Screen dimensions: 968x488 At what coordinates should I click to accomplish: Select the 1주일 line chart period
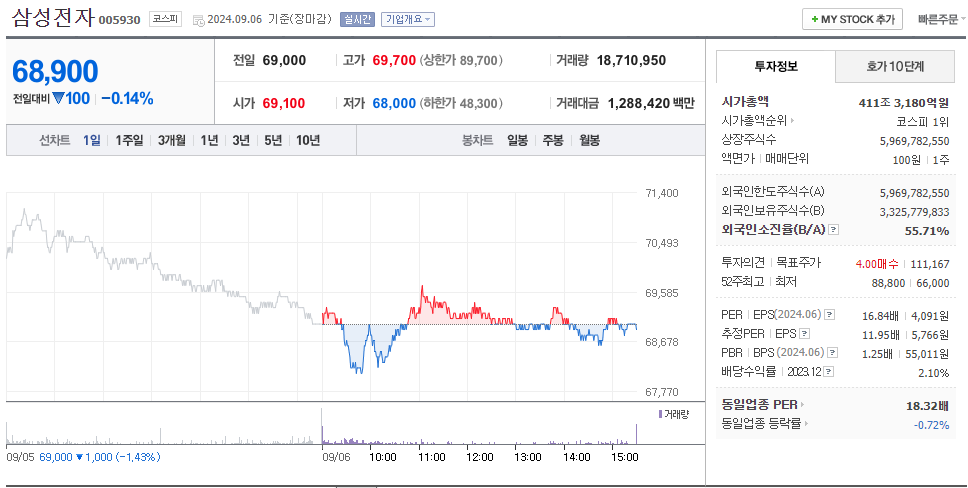pyautogui.click(x=129, y=140)
